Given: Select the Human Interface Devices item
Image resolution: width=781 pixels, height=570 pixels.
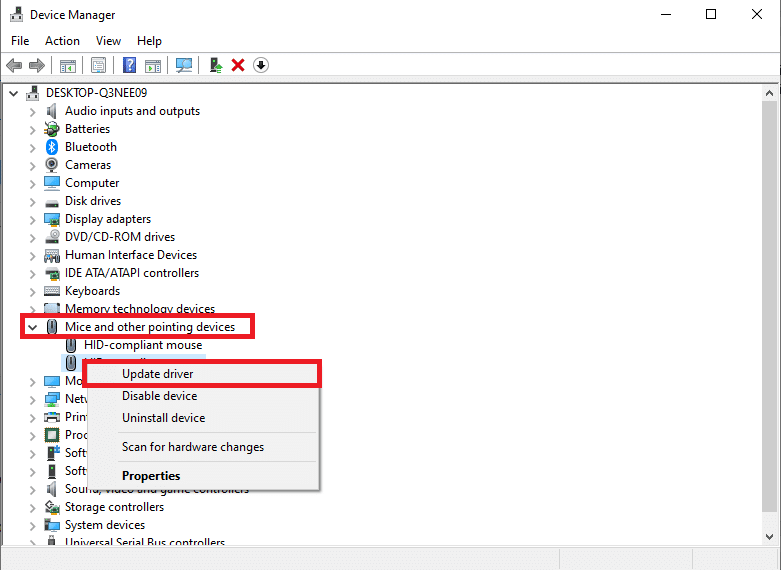Looking at the screenshot, I should tap(131, 255).
